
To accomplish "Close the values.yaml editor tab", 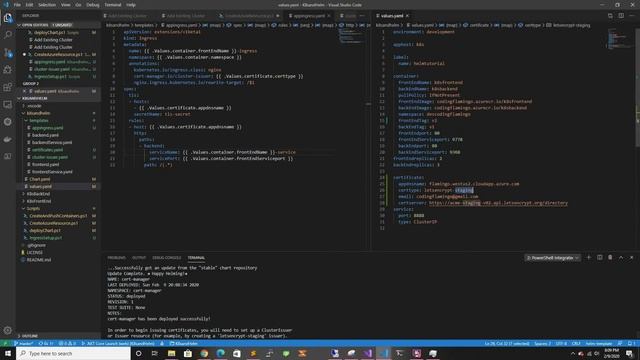I will 407,16.
